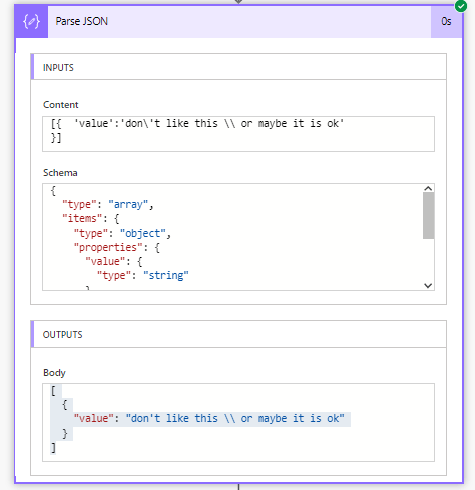
Task: Click the INPUTS section header
Action: 238,67
